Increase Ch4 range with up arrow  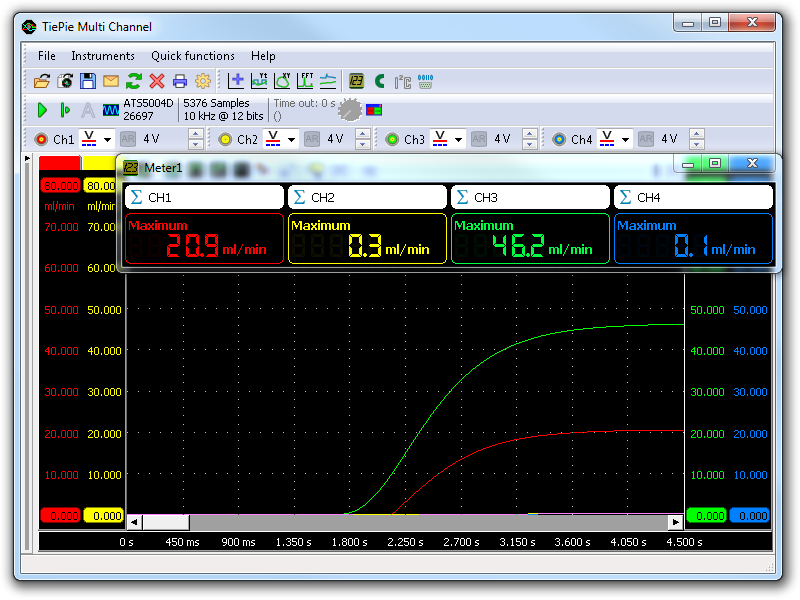pos(696,134)
